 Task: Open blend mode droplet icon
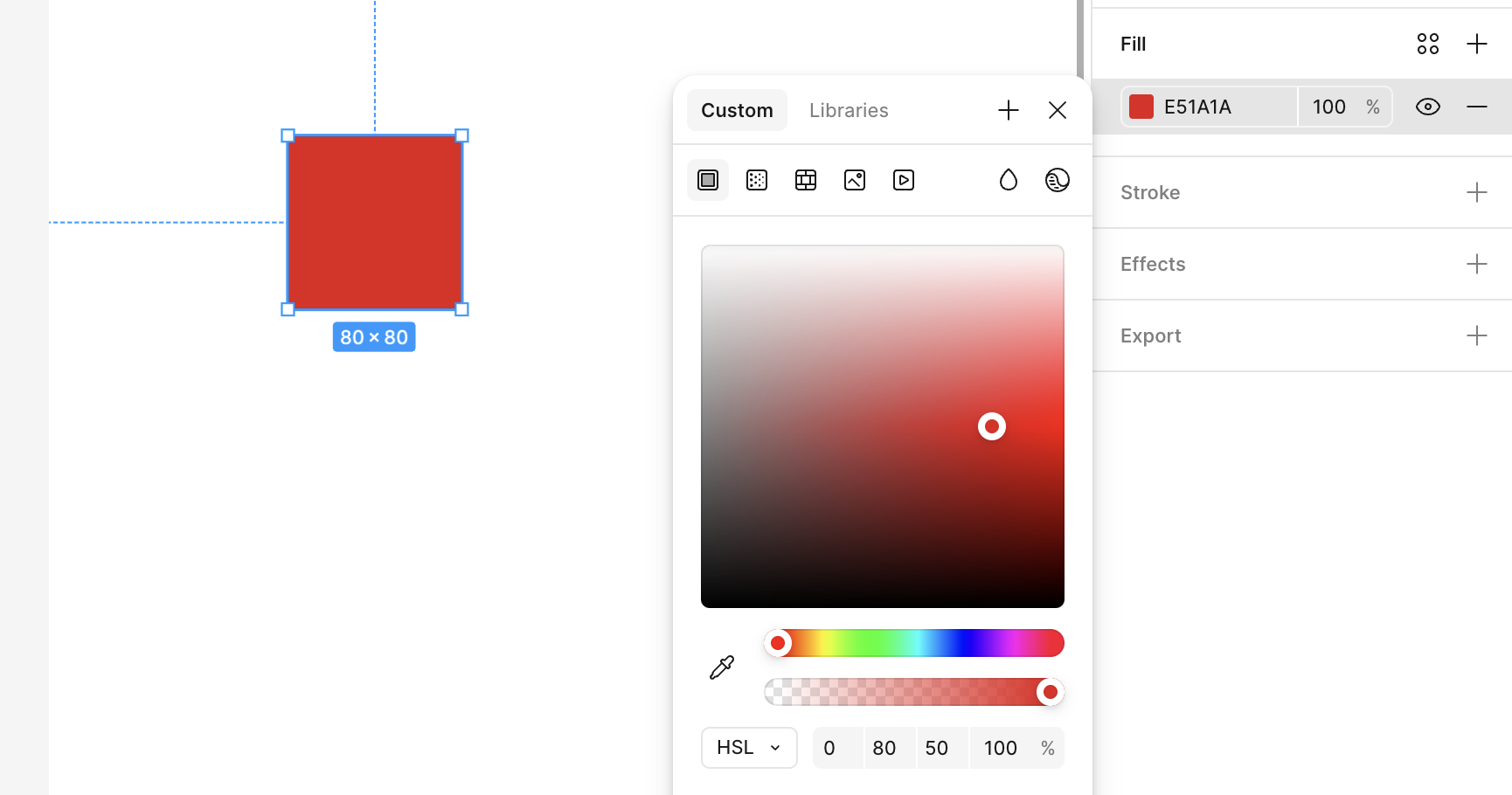click(x=1009, y=180)
